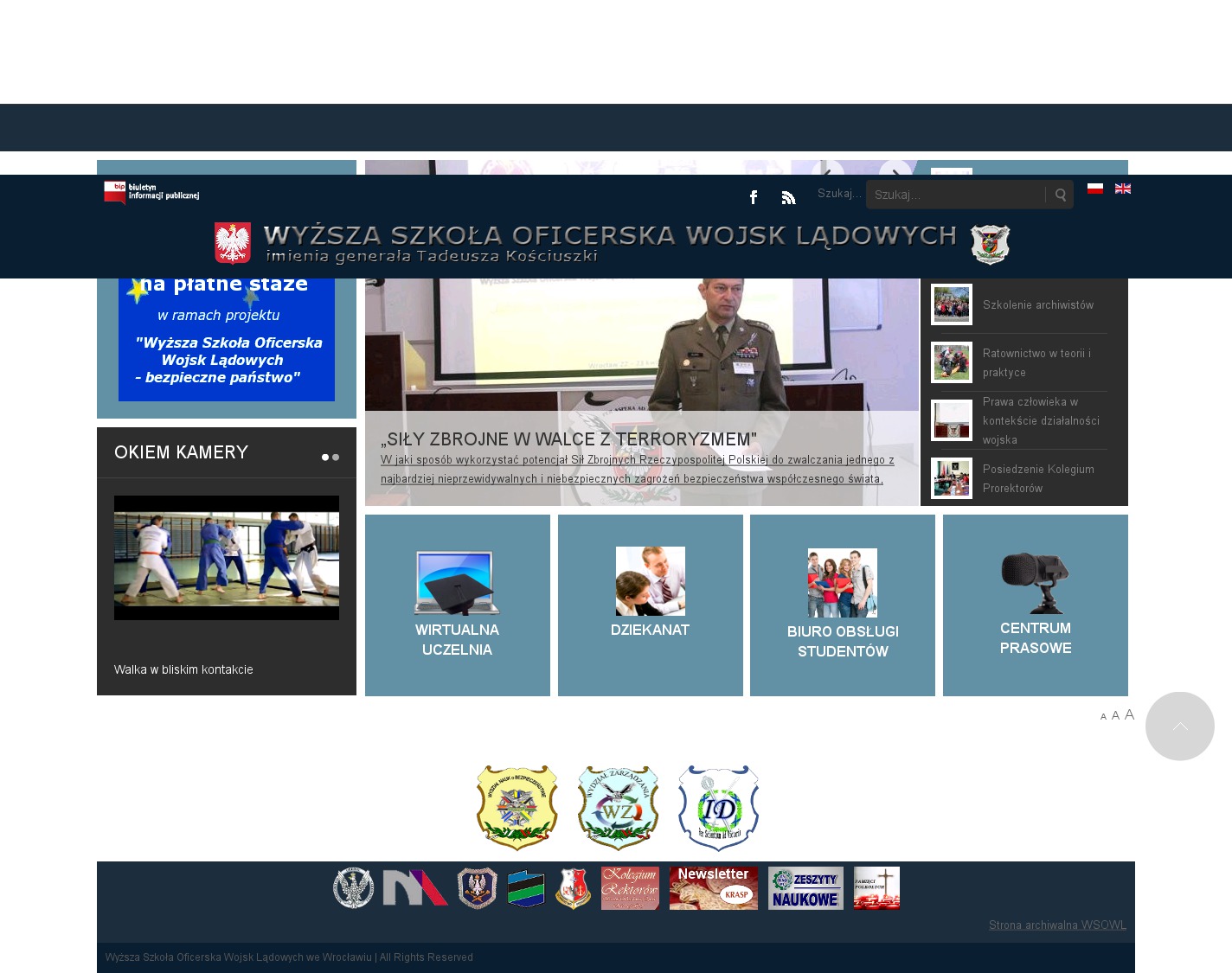Click the RSS feed icon
This screenshot has height=973, width=1232.
[x=788, y=197]
